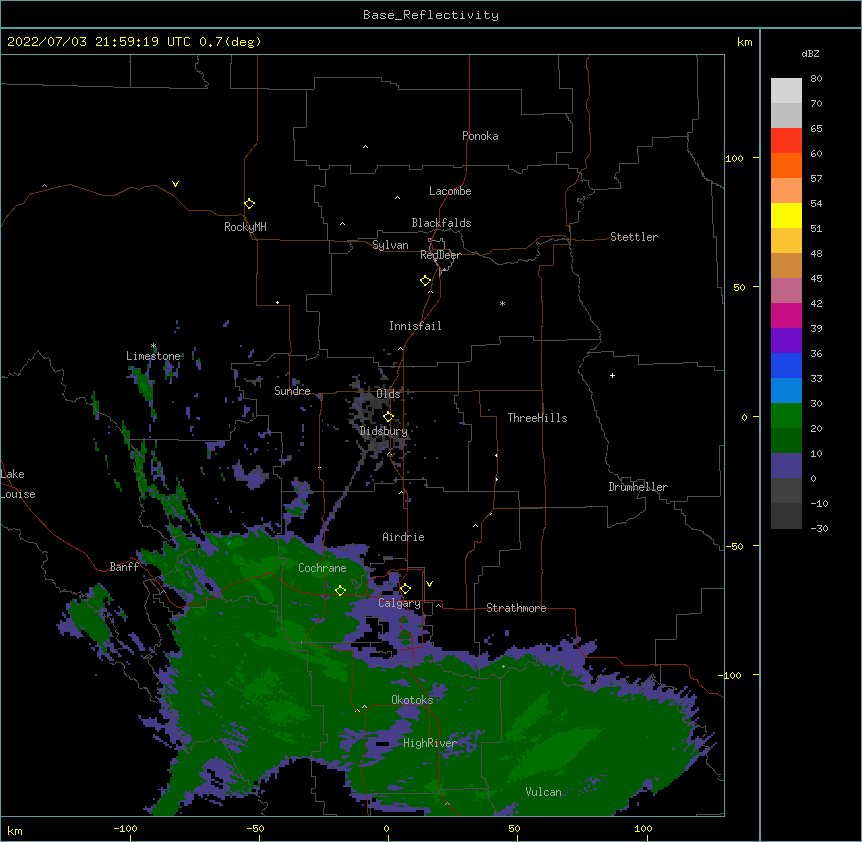Click the Drumheller town label
Viewport: 862px width, 842px height.
pyautogui.click(x=638, y=487)
